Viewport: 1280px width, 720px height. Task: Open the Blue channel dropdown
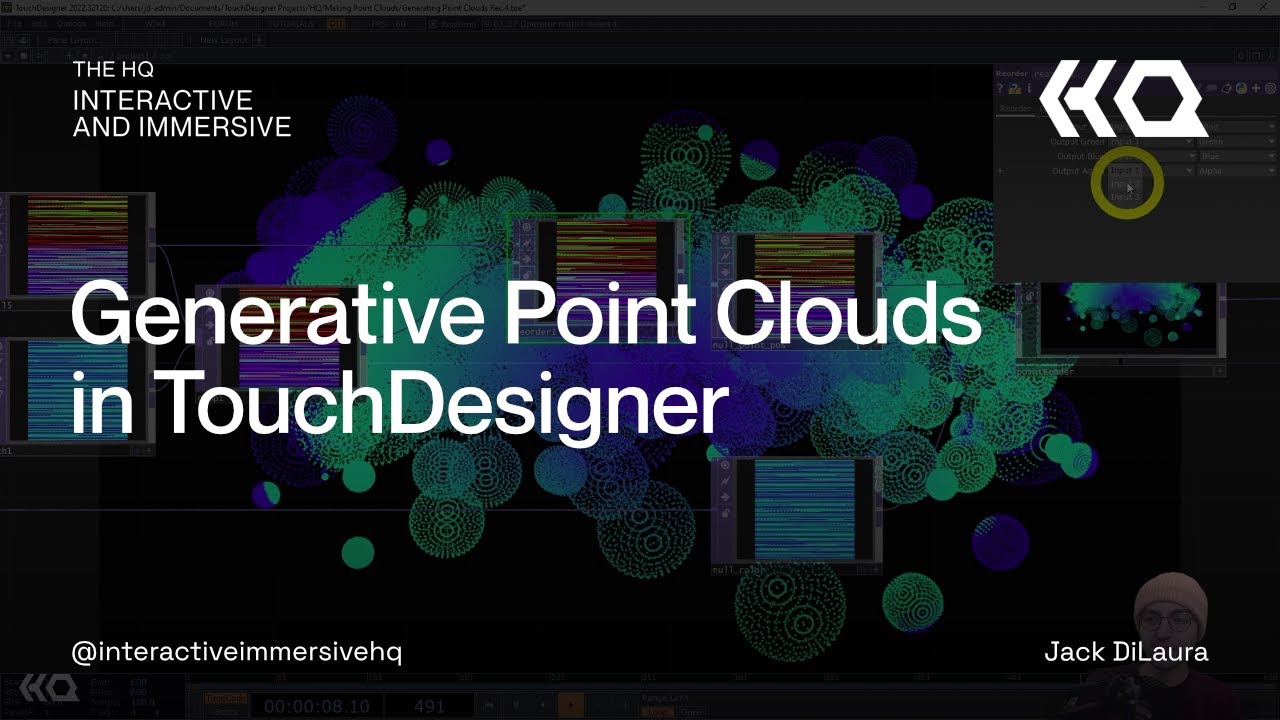[x=1238, y=156]
